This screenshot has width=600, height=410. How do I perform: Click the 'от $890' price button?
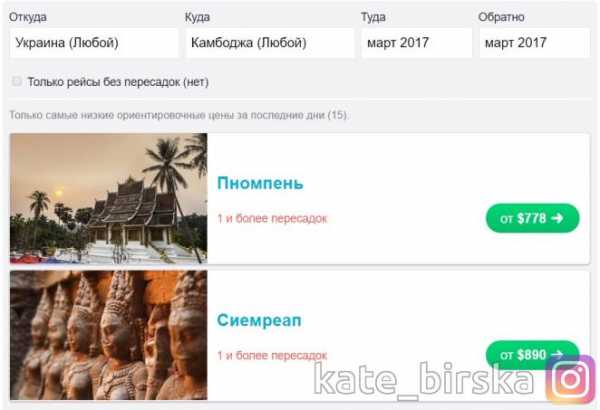533,354
